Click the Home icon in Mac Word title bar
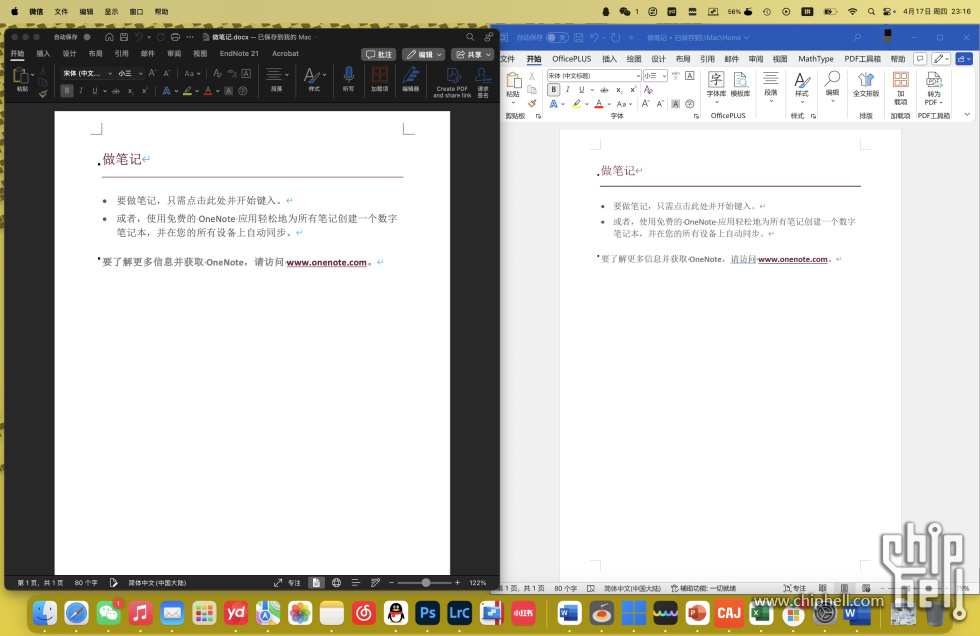Image resolution: width=980 pixels, height=636 pixels. [x=109, y=37]
